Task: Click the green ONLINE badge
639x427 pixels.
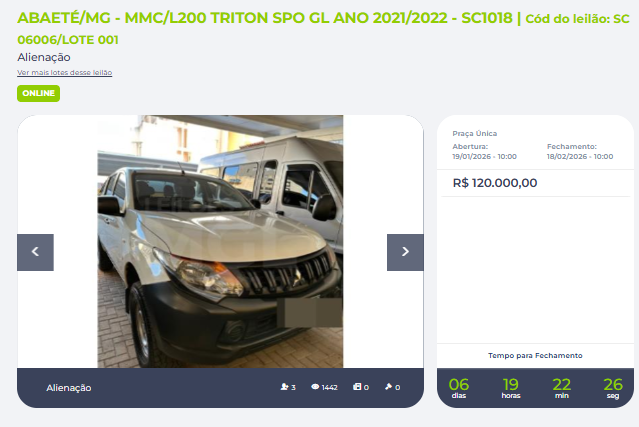Action: 38,93
